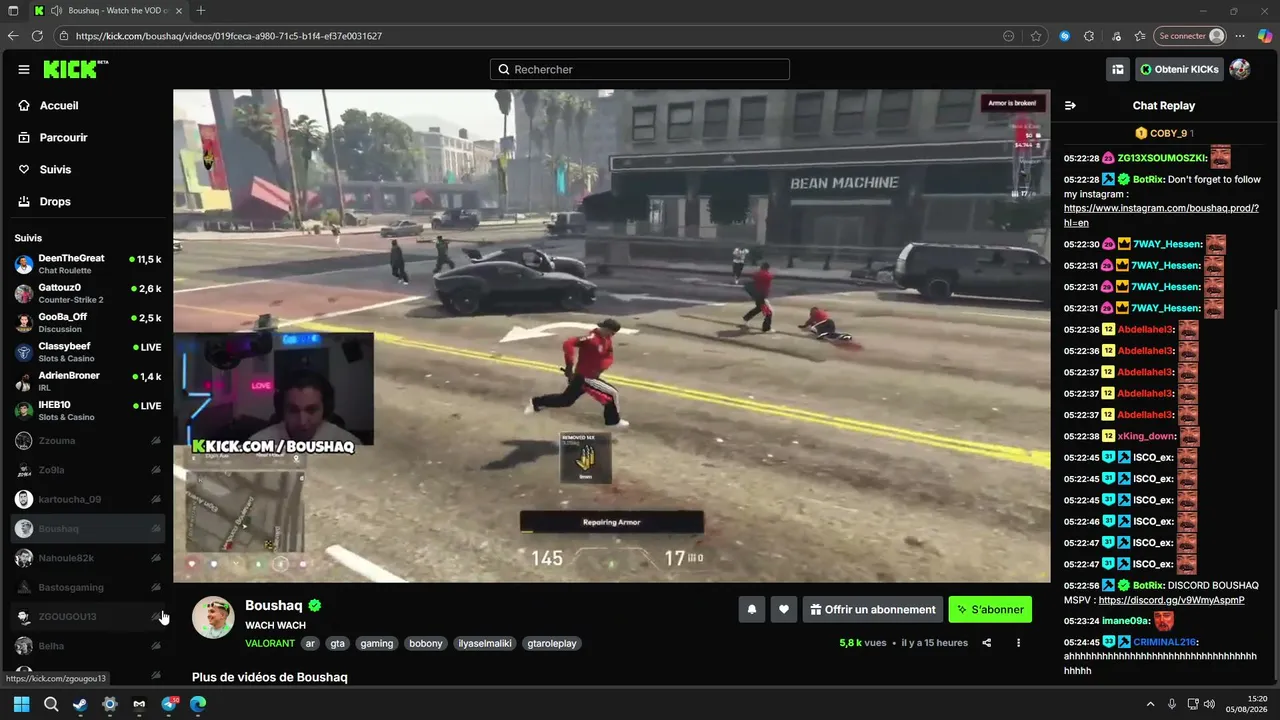Image resolution: width=1280 pixels, height=720 pixels.
Task: Click the video player to pause playback
Action: [611, 336]
